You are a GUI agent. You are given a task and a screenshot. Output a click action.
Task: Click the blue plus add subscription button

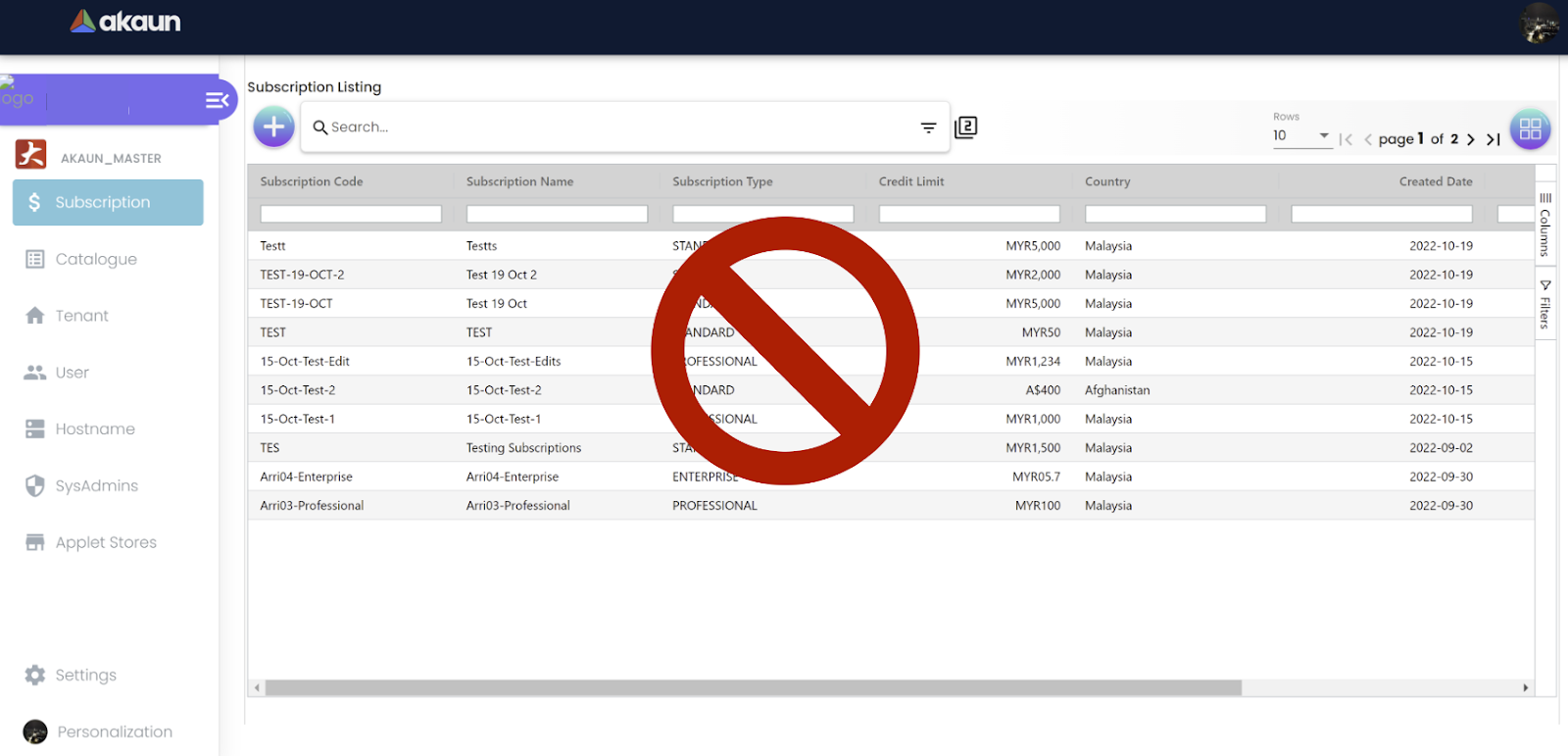point(273,126)
